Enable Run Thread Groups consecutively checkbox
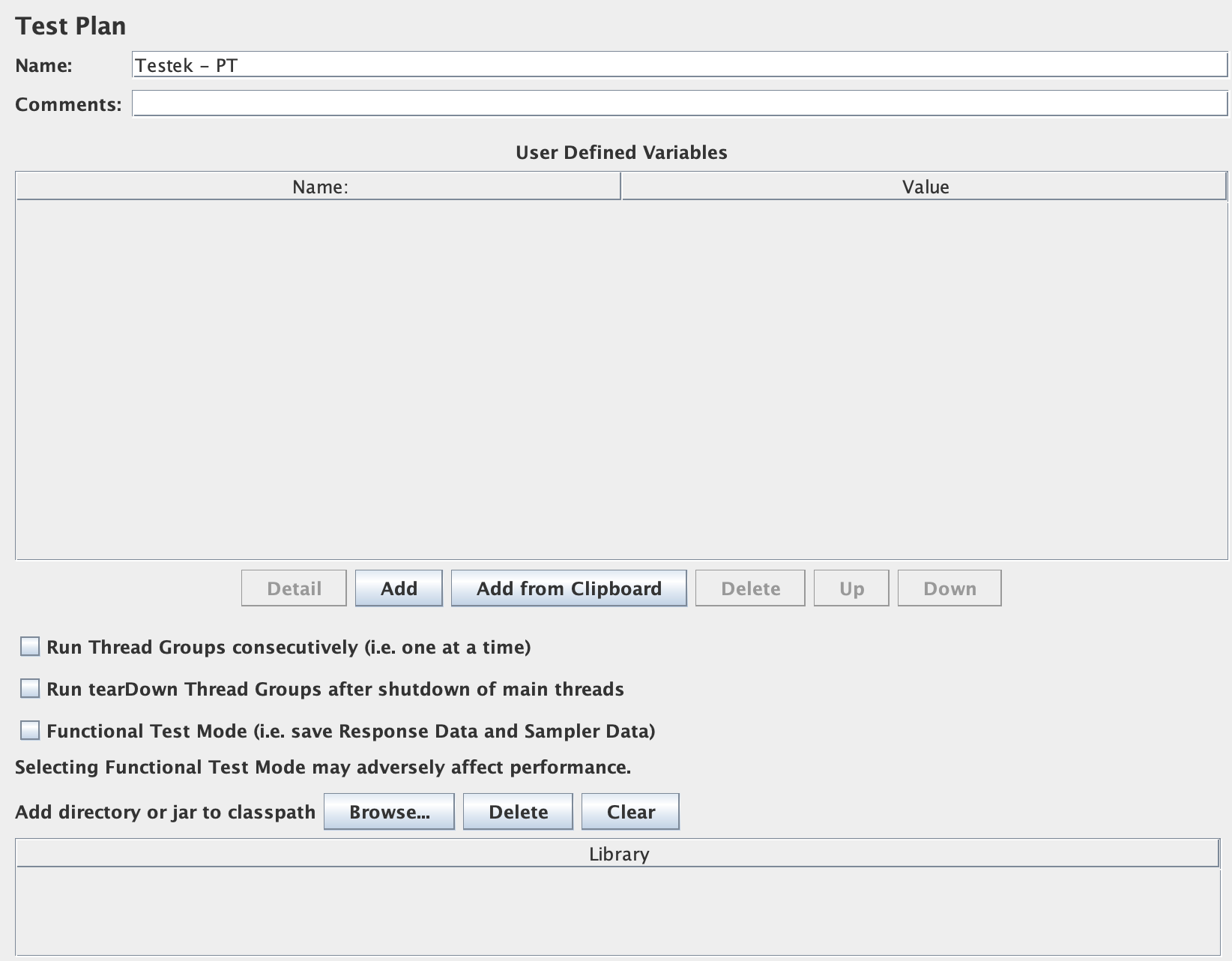The image size is (1232, 961). click(x=30, y=647)
